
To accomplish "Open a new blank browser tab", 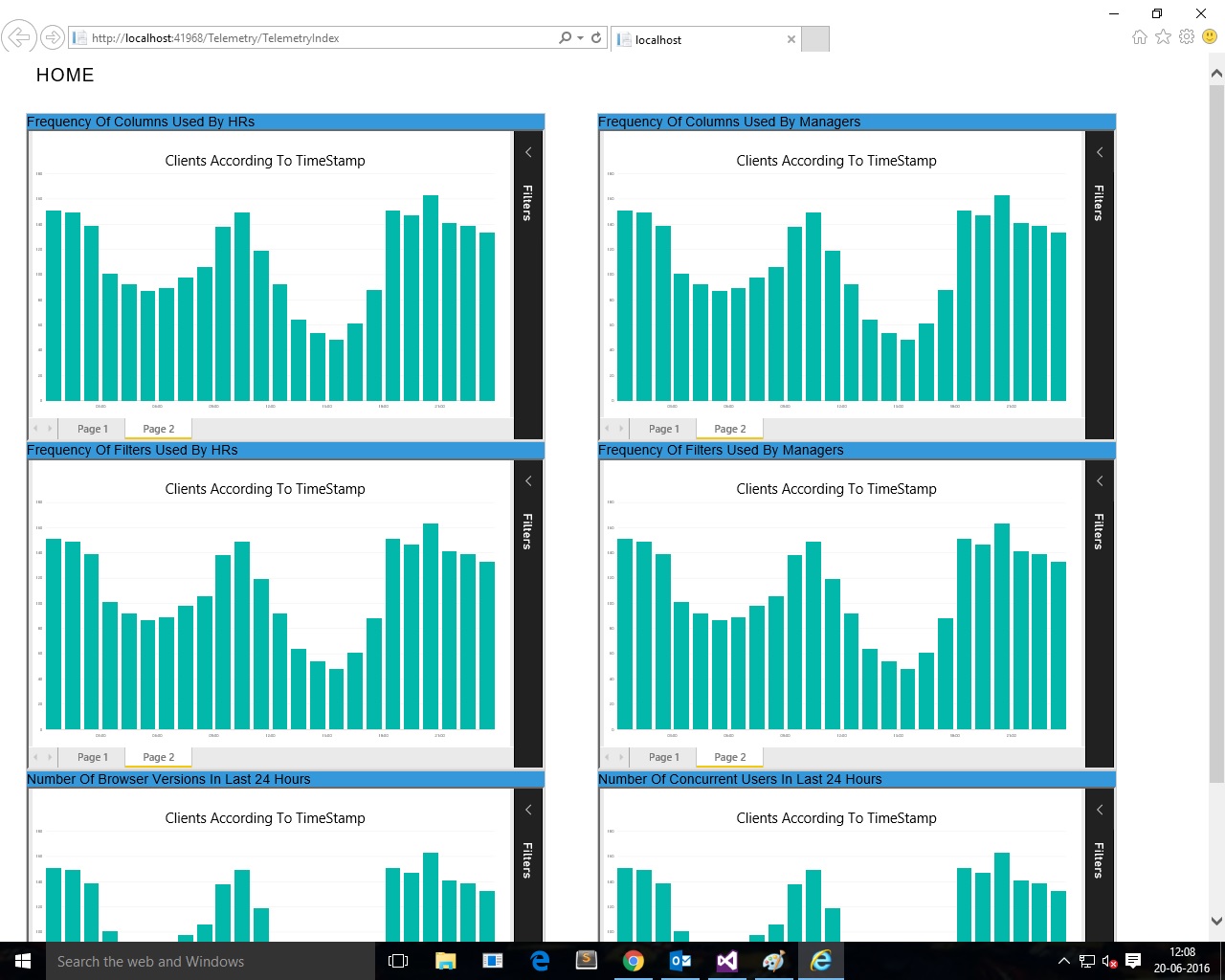I will tap(814, 39).
